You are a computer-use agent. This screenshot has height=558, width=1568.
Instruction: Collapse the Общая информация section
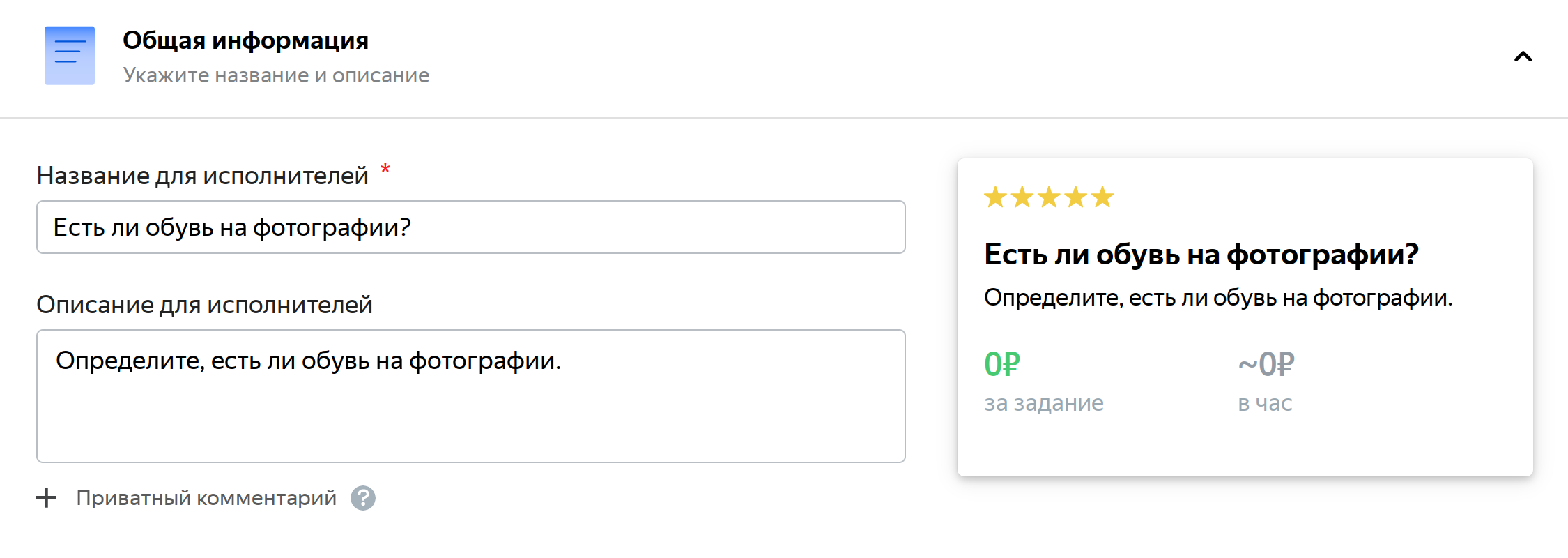tap(1523, 56)
